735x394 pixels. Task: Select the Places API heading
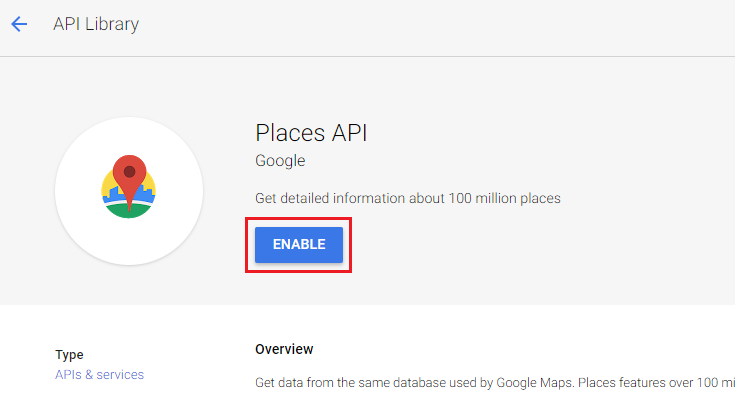[311, 133]
